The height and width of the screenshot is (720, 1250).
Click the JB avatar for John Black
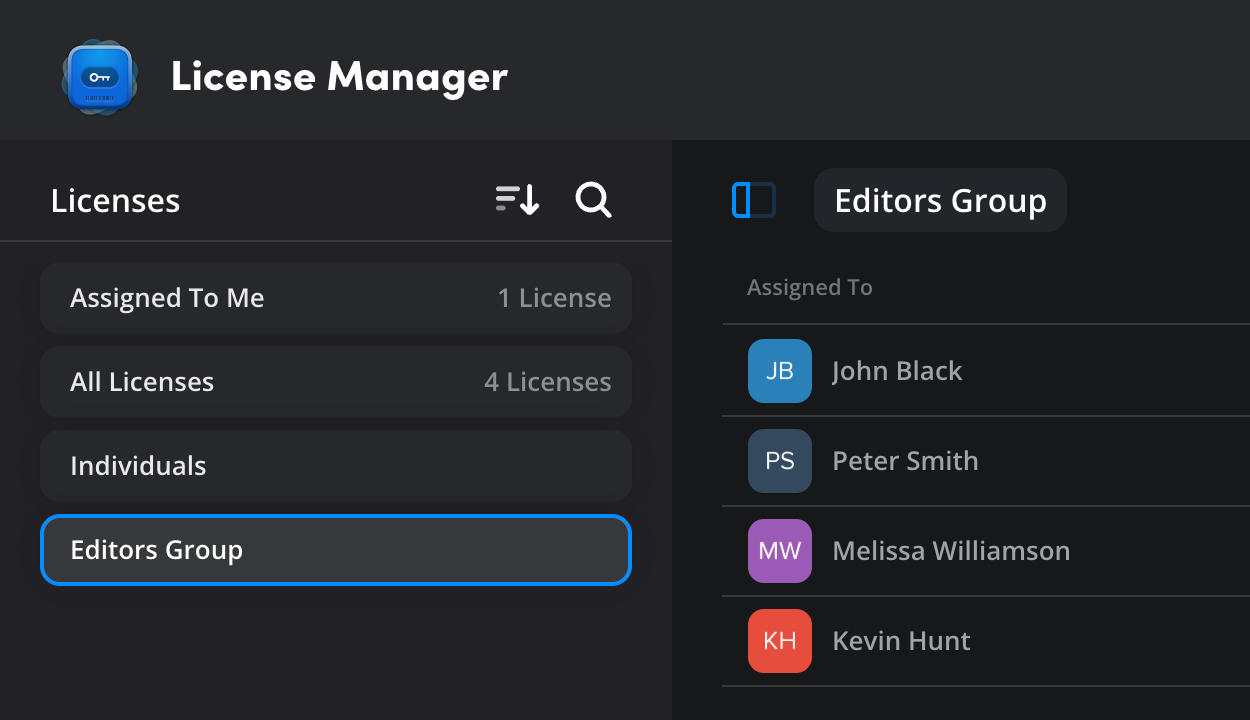pyautogui.click(x=780, y=371)
